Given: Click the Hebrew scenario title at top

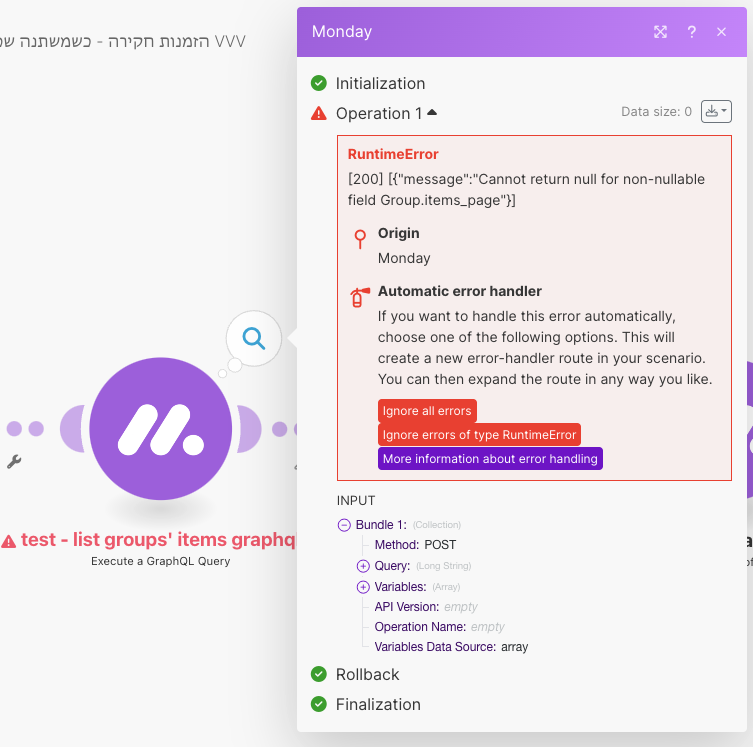Looking at the screenshot, I should pyautogui.click(x=122, y=41).
